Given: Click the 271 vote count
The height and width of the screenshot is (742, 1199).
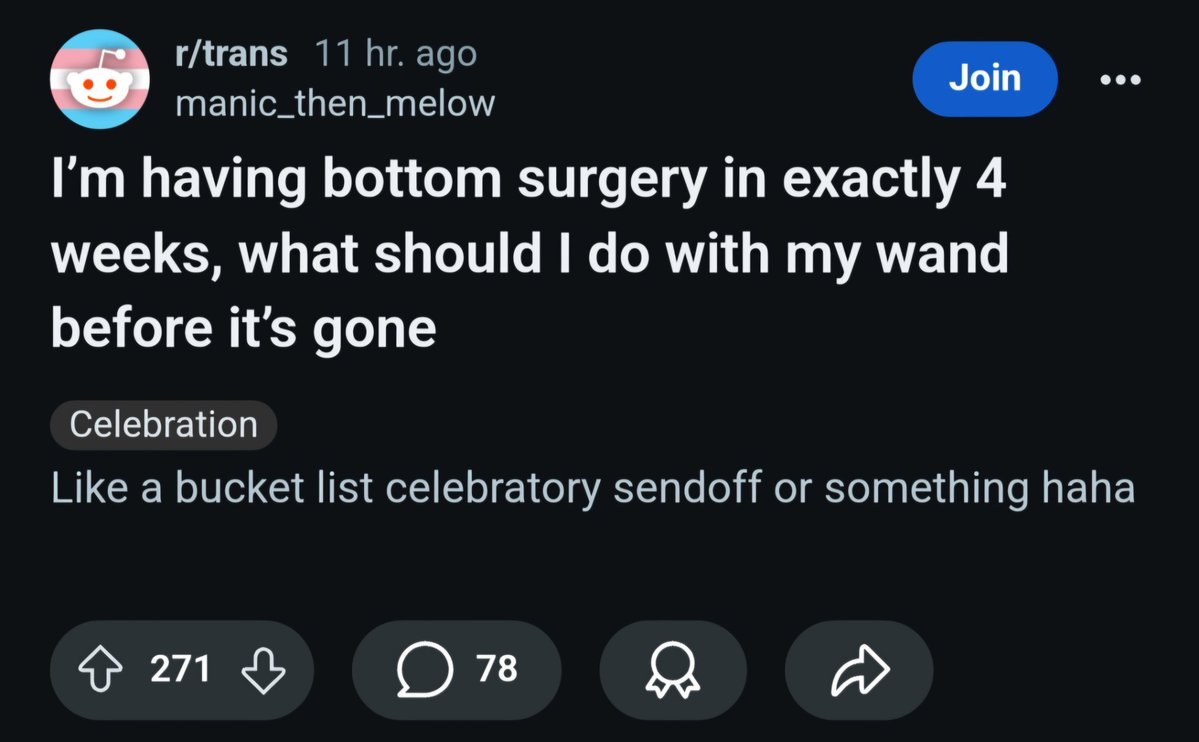Looking at the screenshot, I should click(x=180, y=669).
